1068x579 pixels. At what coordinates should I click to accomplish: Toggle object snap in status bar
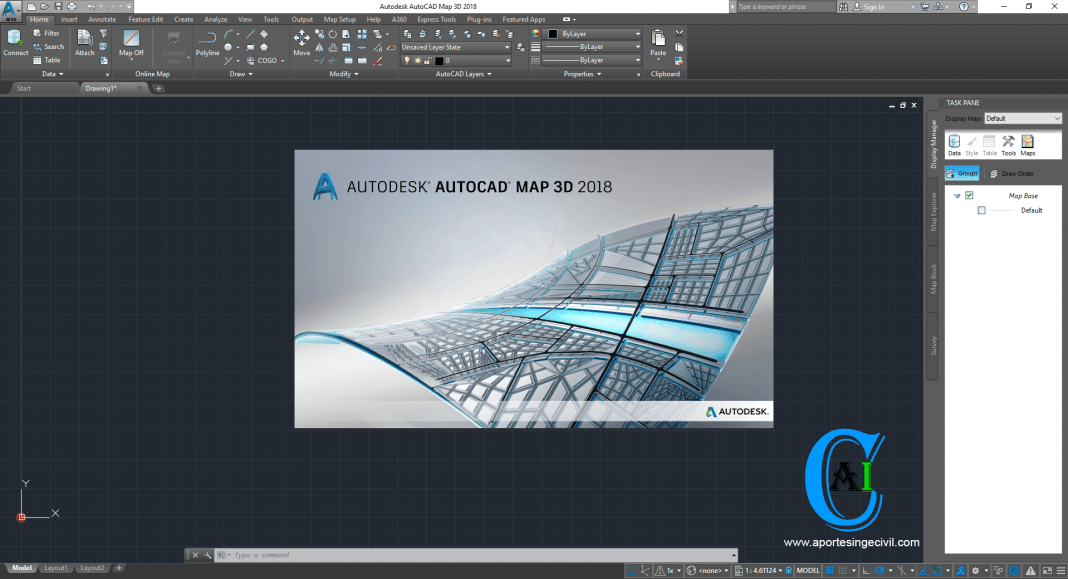tap(937, 571)
